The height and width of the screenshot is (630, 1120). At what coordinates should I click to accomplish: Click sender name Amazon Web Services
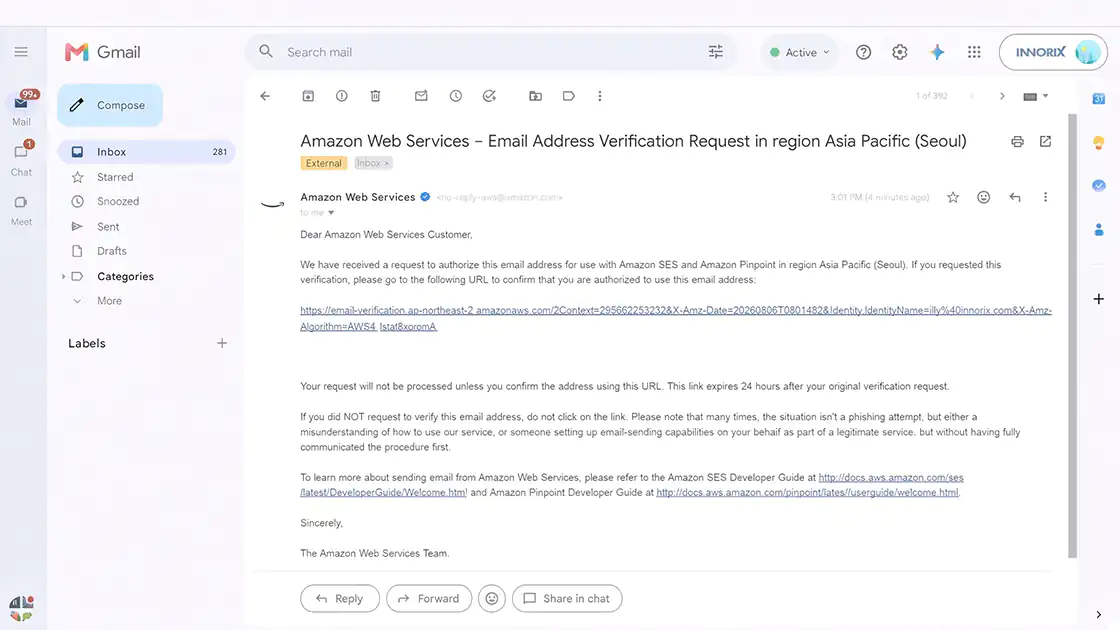(357, 197)
